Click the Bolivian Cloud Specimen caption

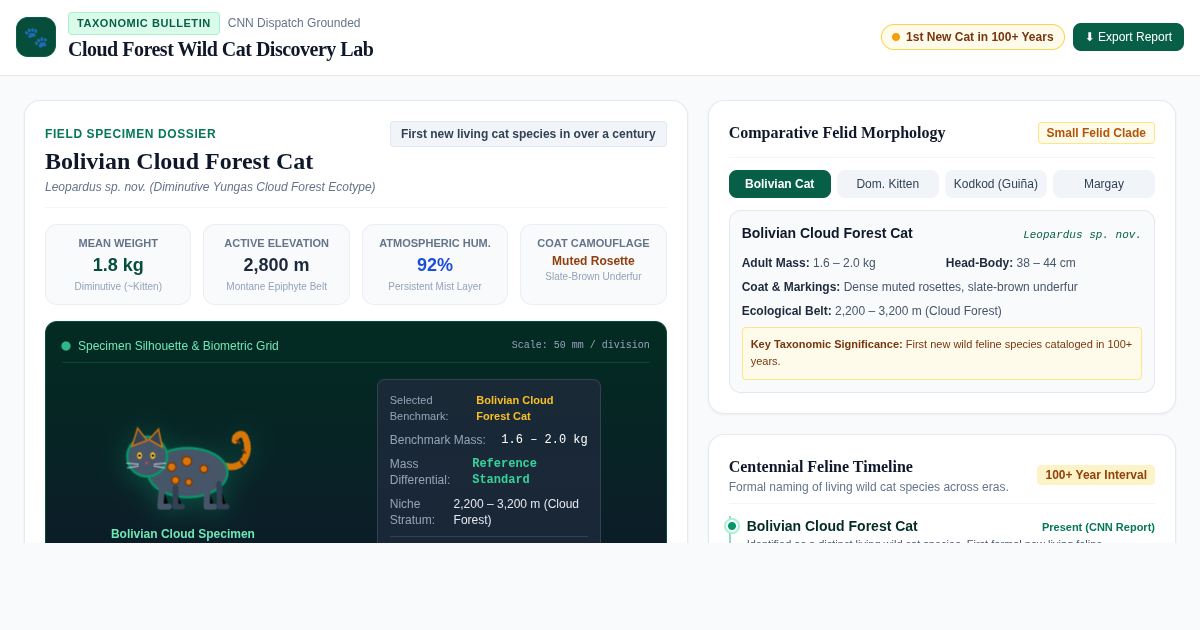(183, 534)
